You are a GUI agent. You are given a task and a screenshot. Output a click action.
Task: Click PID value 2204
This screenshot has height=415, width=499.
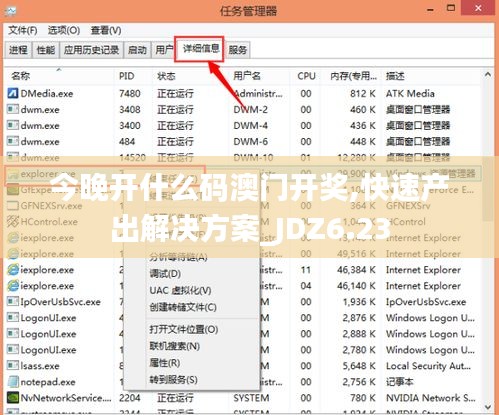point(130,398)
